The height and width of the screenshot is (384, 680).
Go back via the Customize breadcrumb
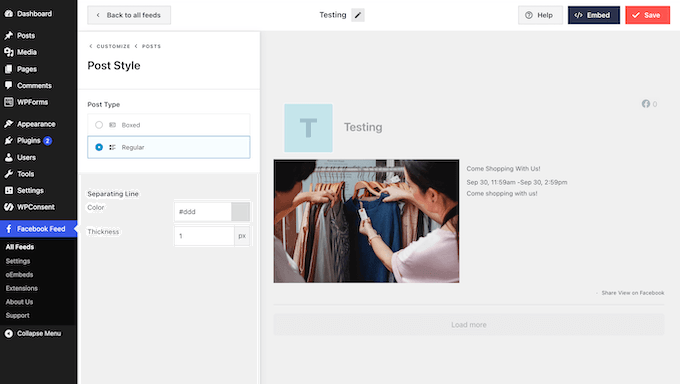[113, 46]
